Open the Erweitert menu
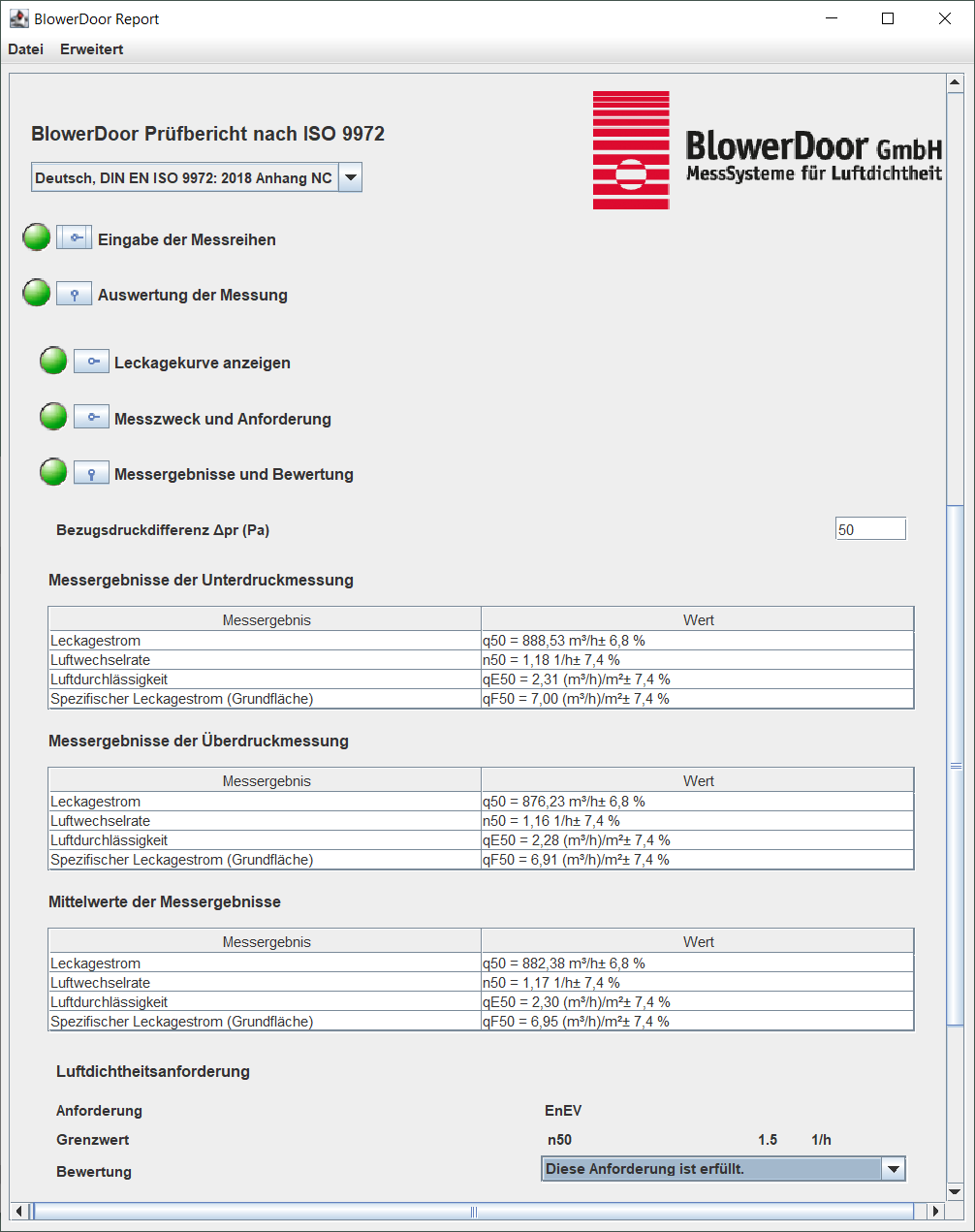The image size is (975, 1232). [x=91, y=49]
